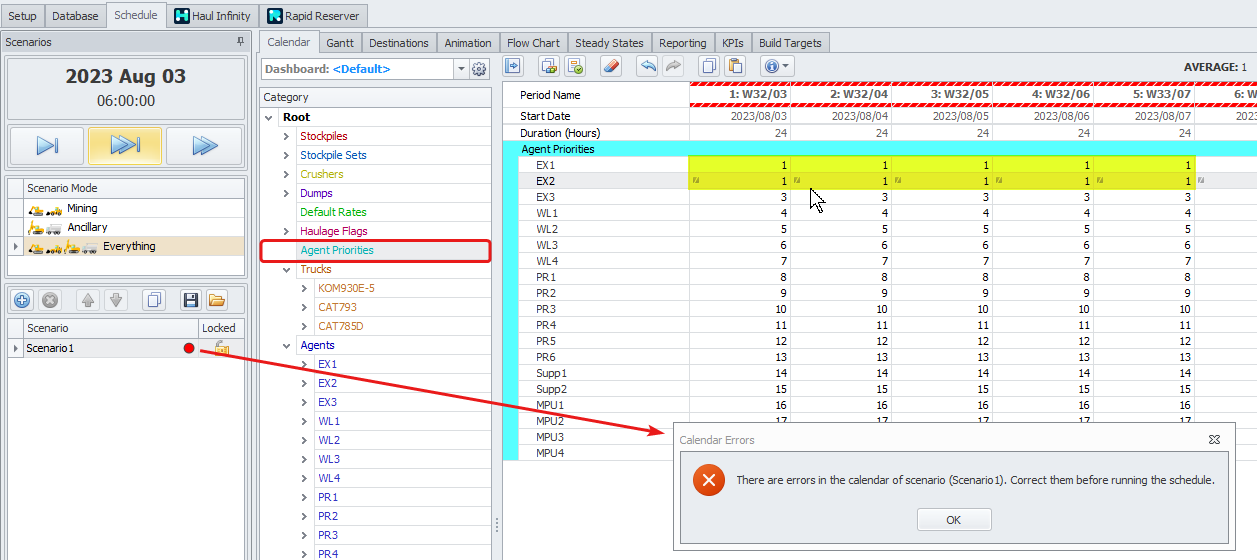Select EX1 priority cell for period W32/03
Screen dimensions: 1257x560
click(739, 165)
